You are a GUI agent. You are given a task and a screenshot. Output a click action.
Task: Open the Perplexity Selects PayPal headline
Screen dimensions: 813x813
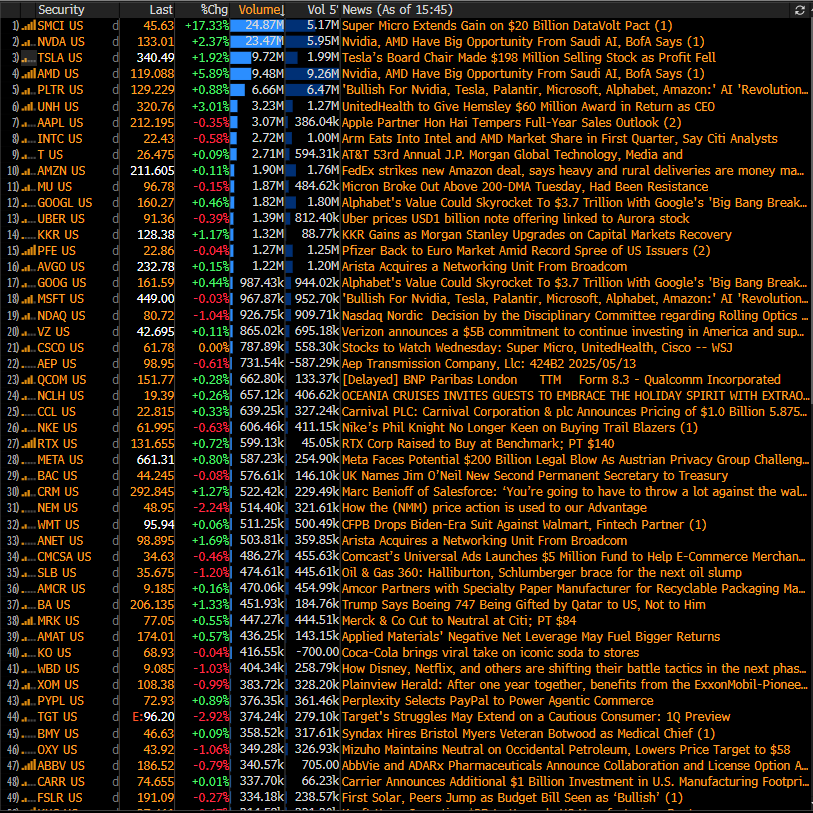pyautogui.click(x=497, y=701)
